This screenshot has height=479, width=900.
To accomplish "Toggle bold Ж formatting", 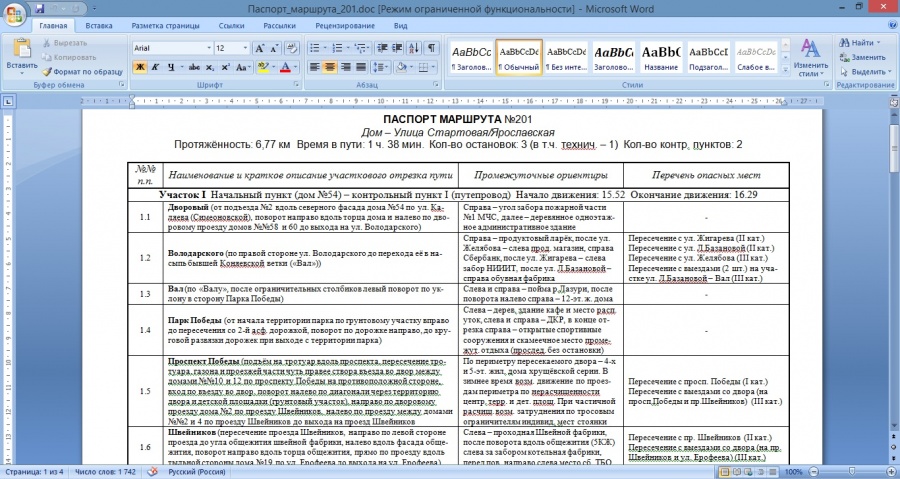I will pos(139,67).
